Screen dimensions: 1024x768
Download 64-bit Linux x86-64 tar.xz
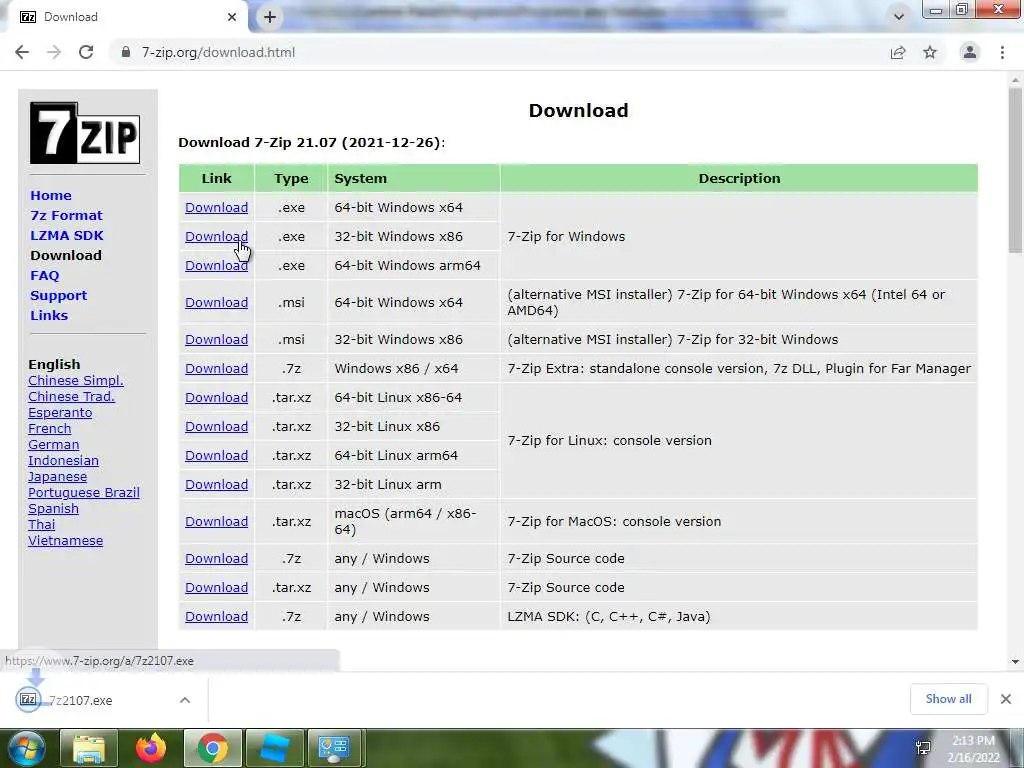216,398
